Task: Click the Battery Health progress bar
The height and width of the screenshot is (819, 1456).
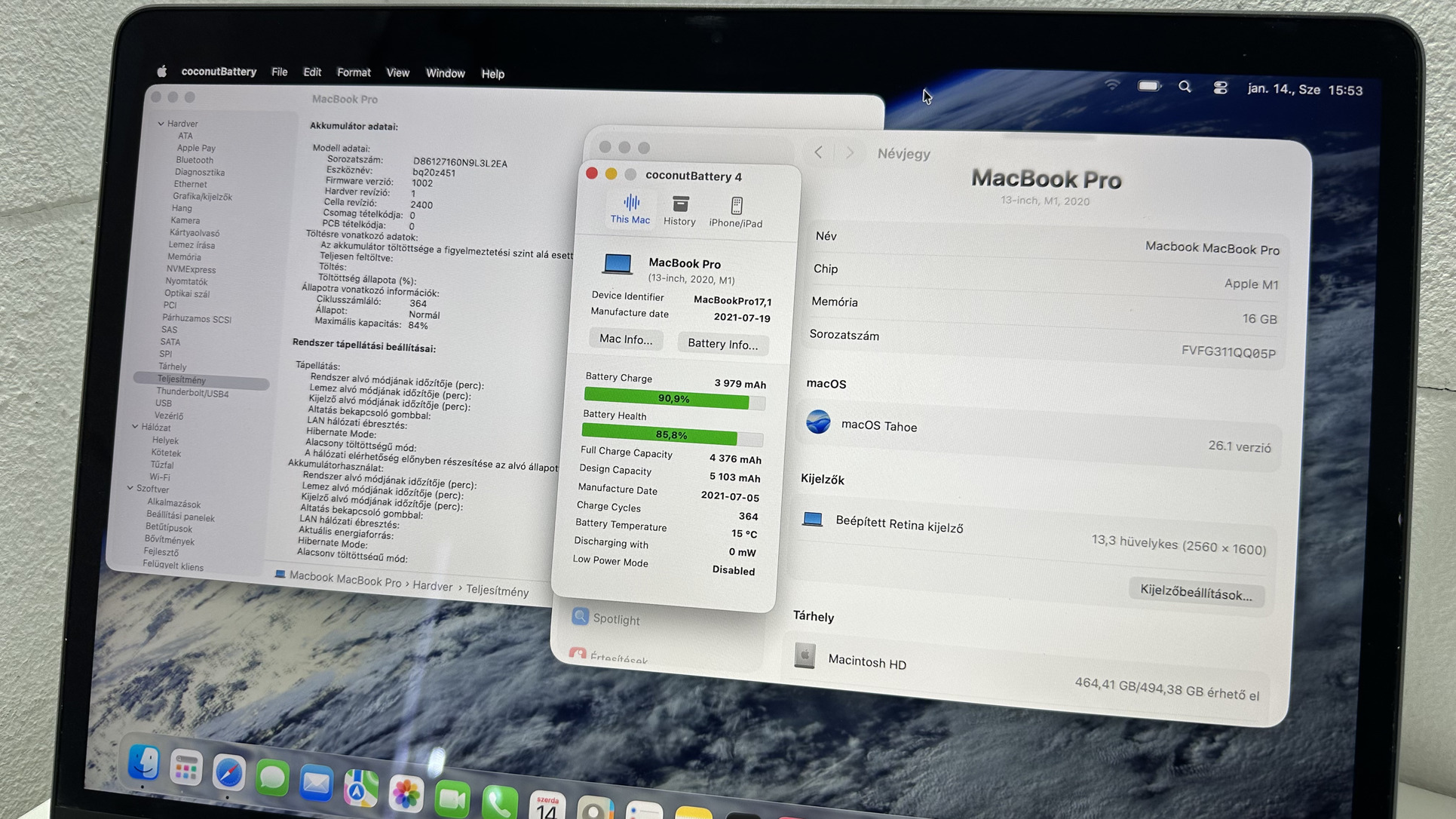Action: click(671, 434)
